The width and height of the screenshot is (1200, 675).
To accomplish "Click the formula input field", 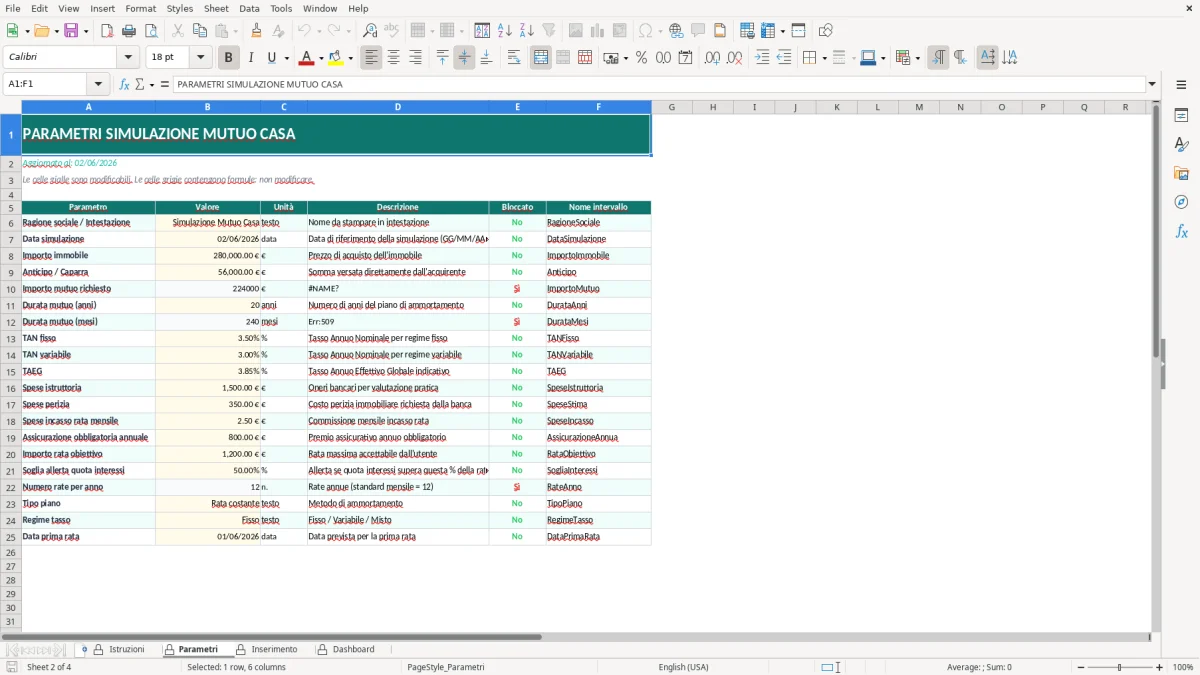I will pos(658,84).
